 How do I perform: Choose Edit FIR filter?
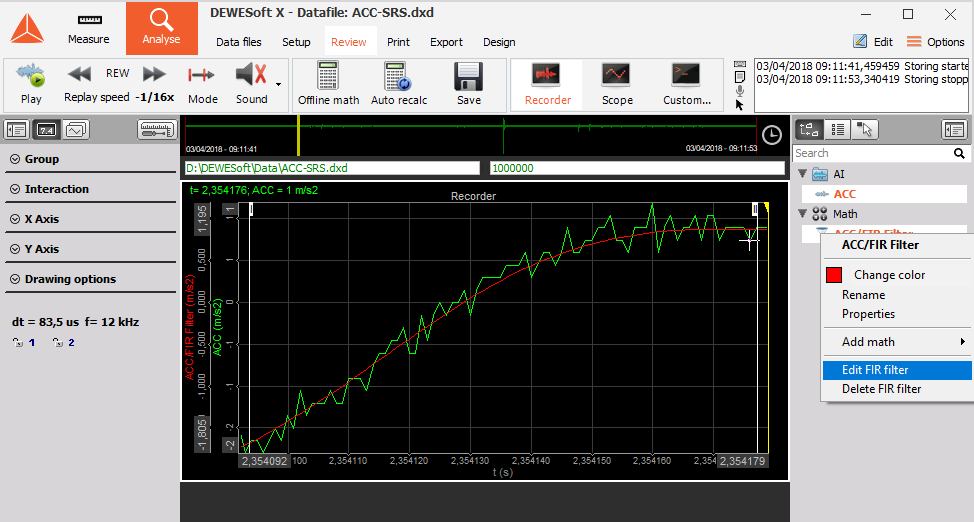pos(897,370)
